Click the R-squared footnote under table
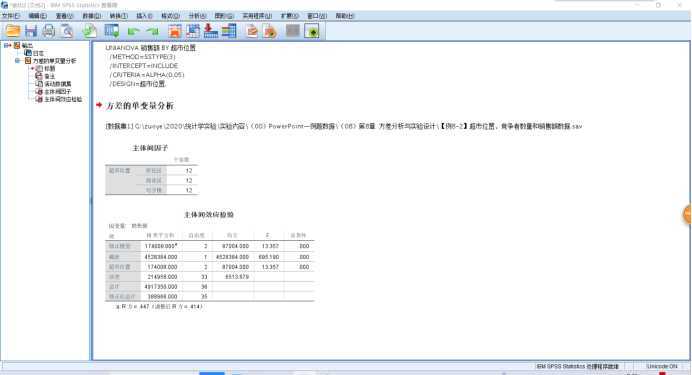 159,306
